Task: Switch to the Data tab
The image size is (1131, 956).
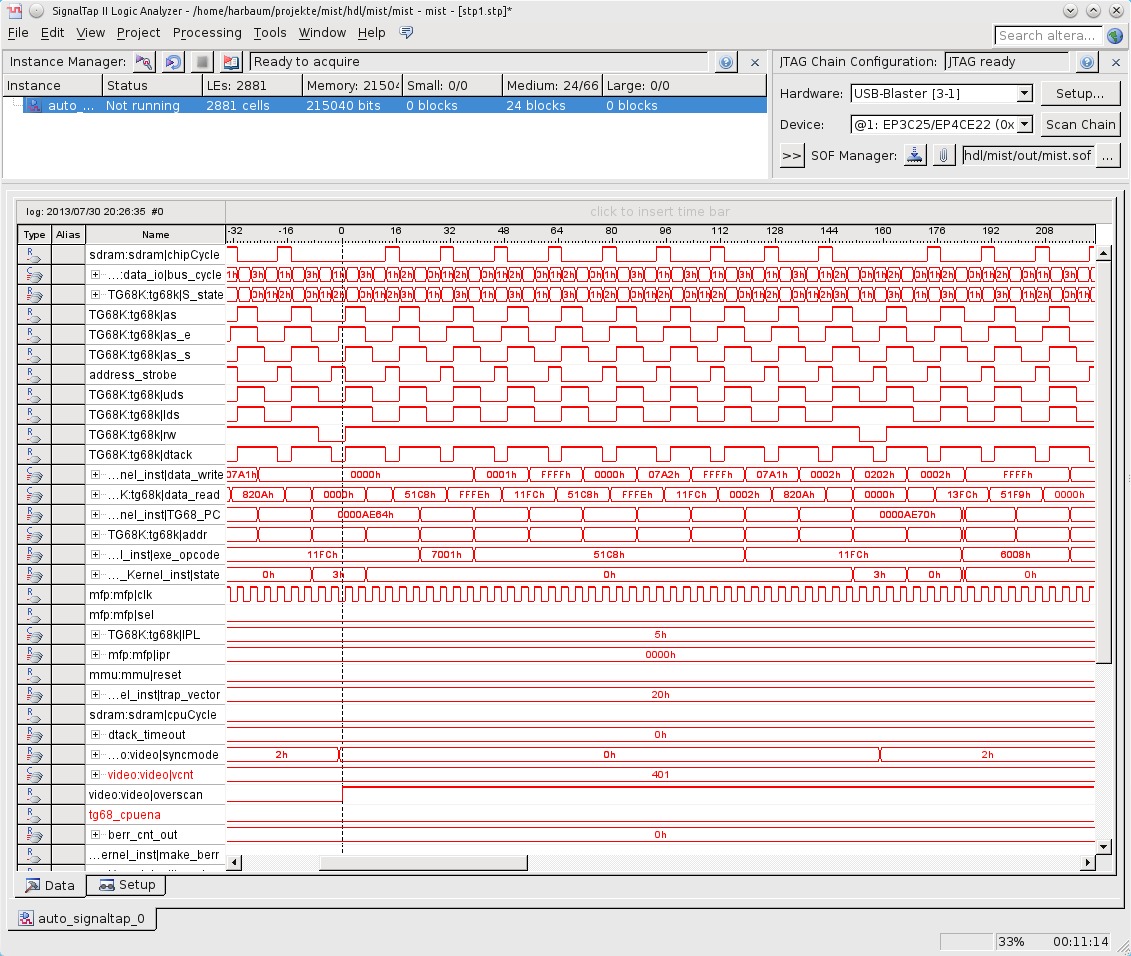Action: (50, 885)
